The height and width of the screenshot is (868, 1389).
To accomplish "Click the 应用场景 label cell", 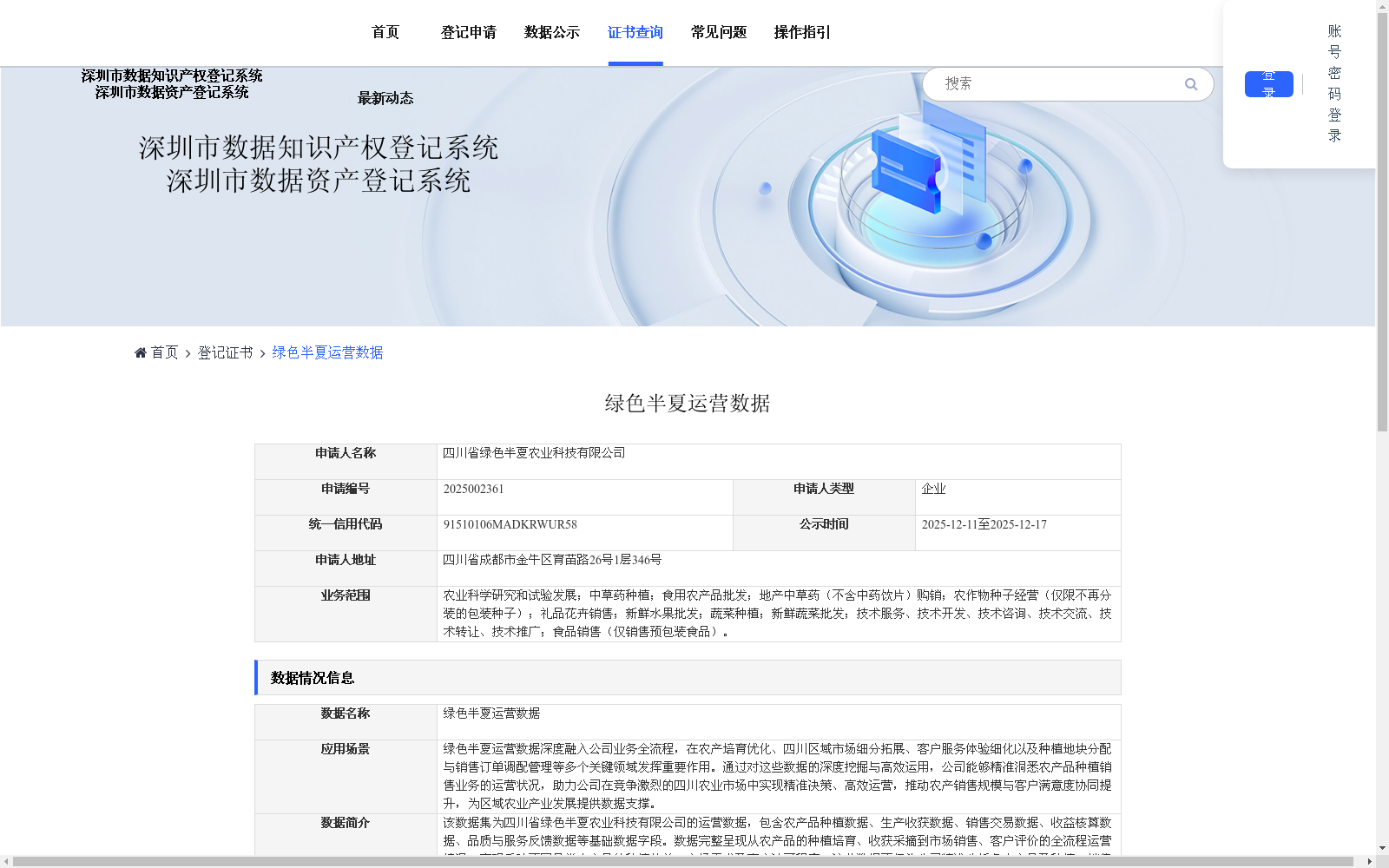I will 346,777.
